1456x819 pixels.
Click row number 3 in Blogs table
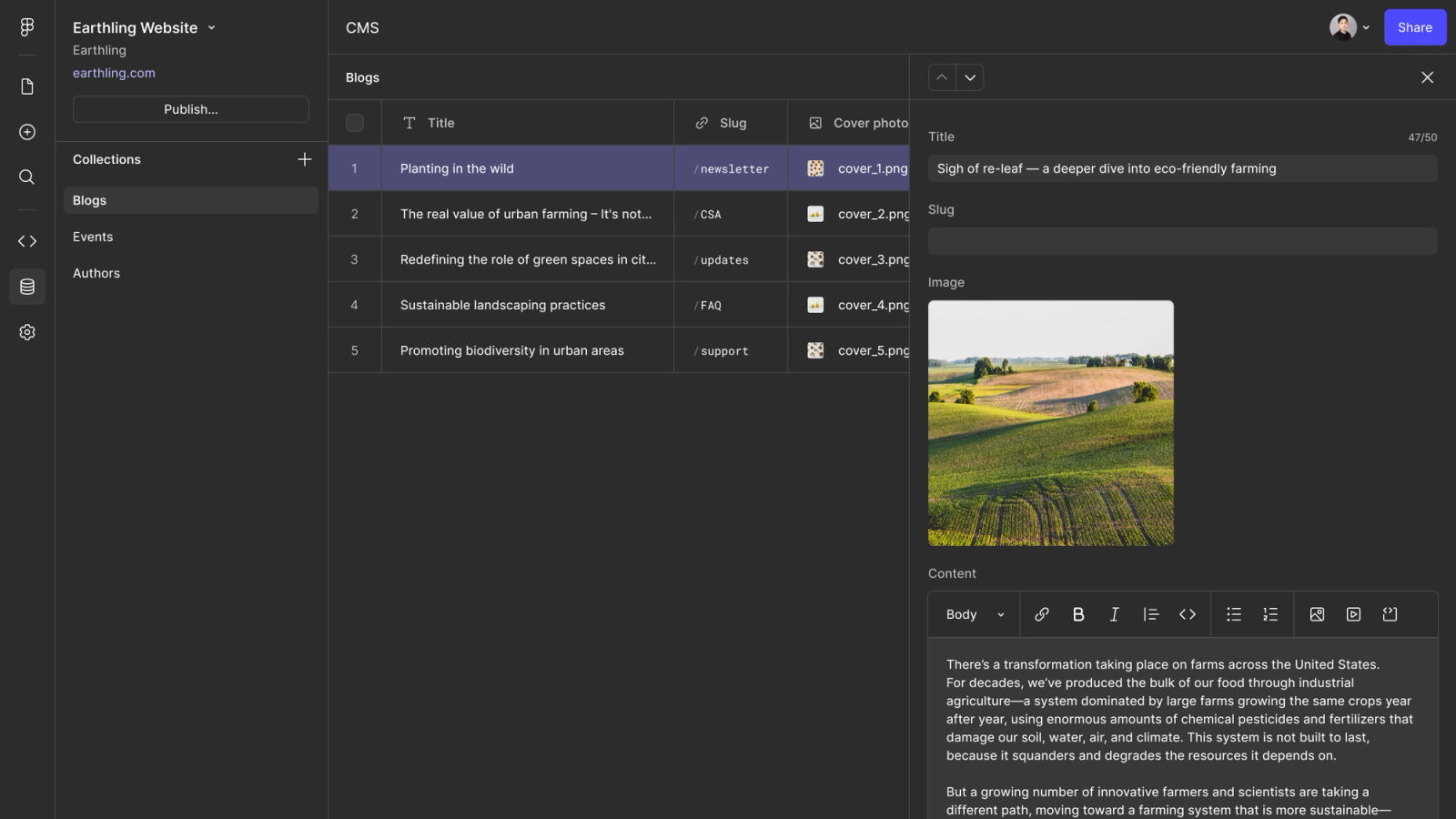click(x=355, y=259)
